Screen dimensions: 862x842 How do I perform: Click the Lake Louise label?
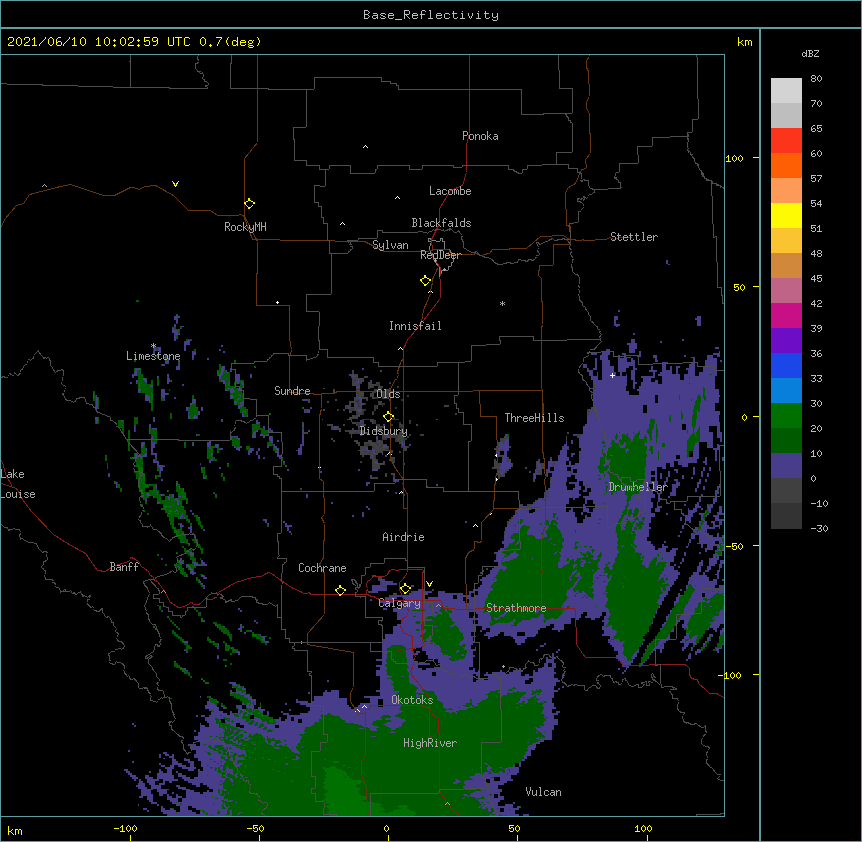point(18,484)
